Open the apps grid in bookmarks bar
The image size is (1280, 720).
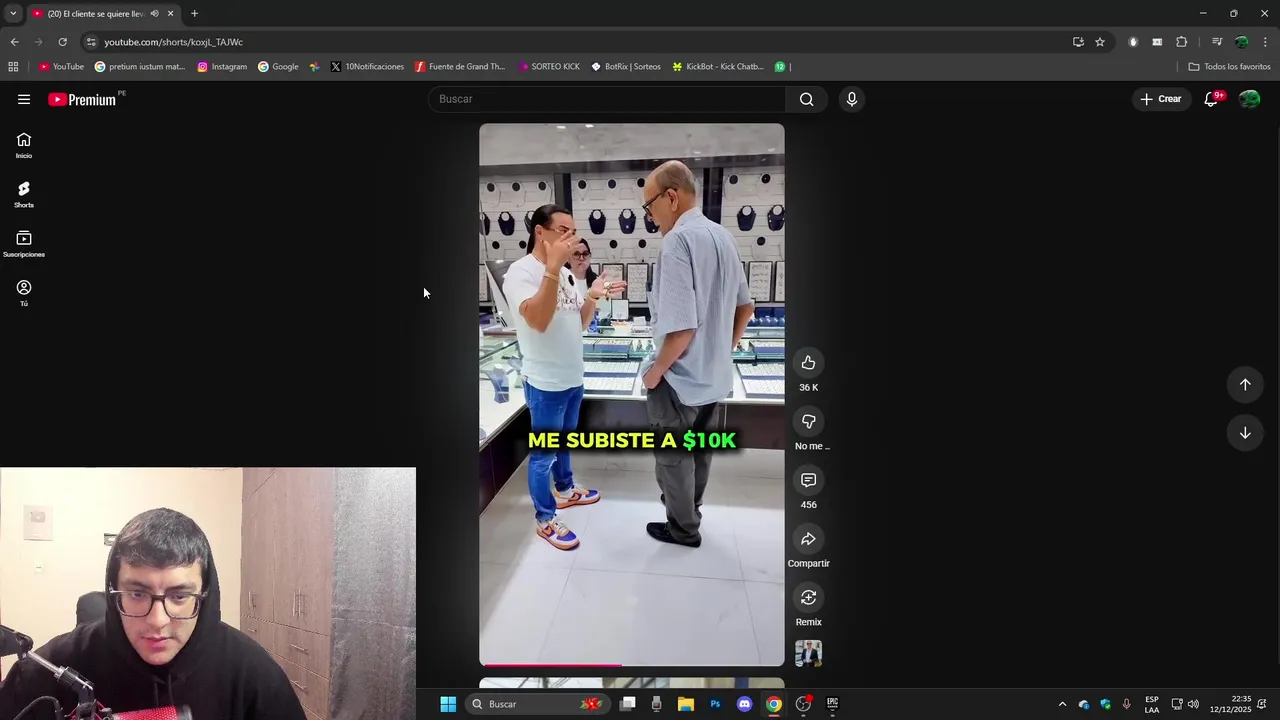click(x=13, y=67)
